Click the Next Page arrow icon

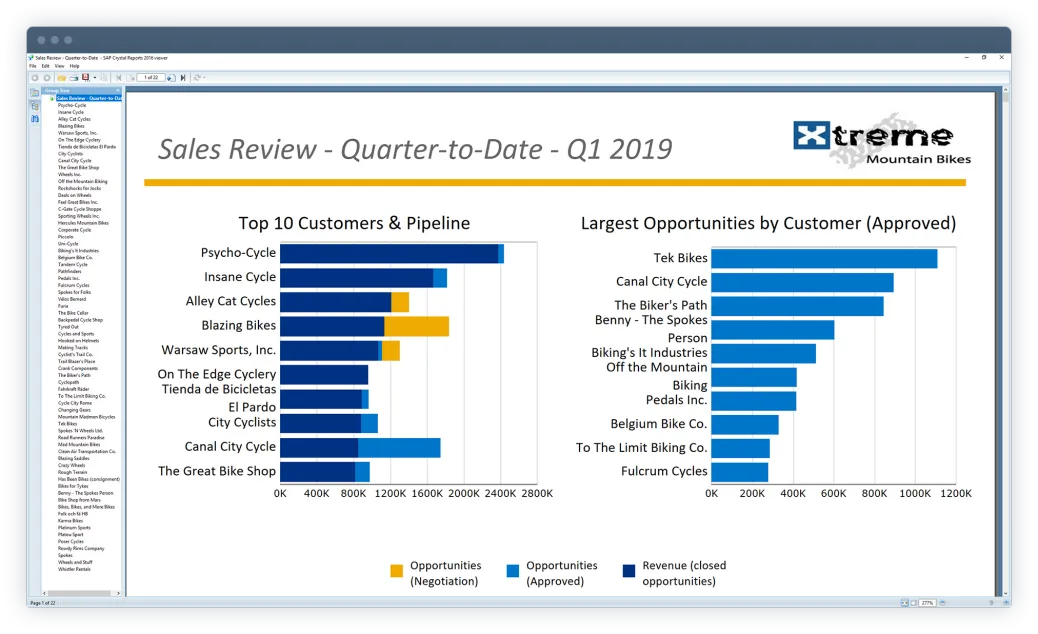click(171, 77)
